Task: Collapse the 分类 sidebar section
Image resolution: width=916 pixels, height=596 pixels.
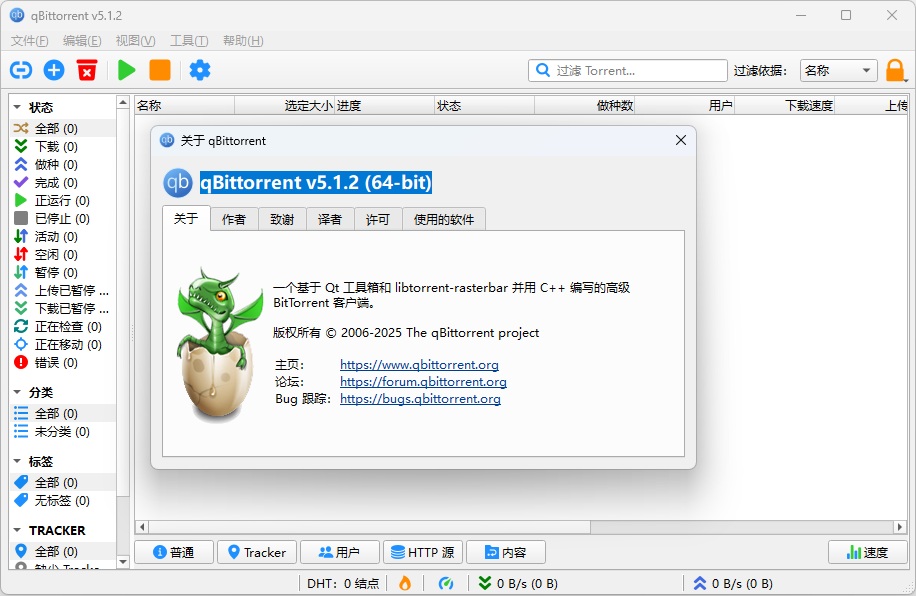Action: tap(17, 392)
